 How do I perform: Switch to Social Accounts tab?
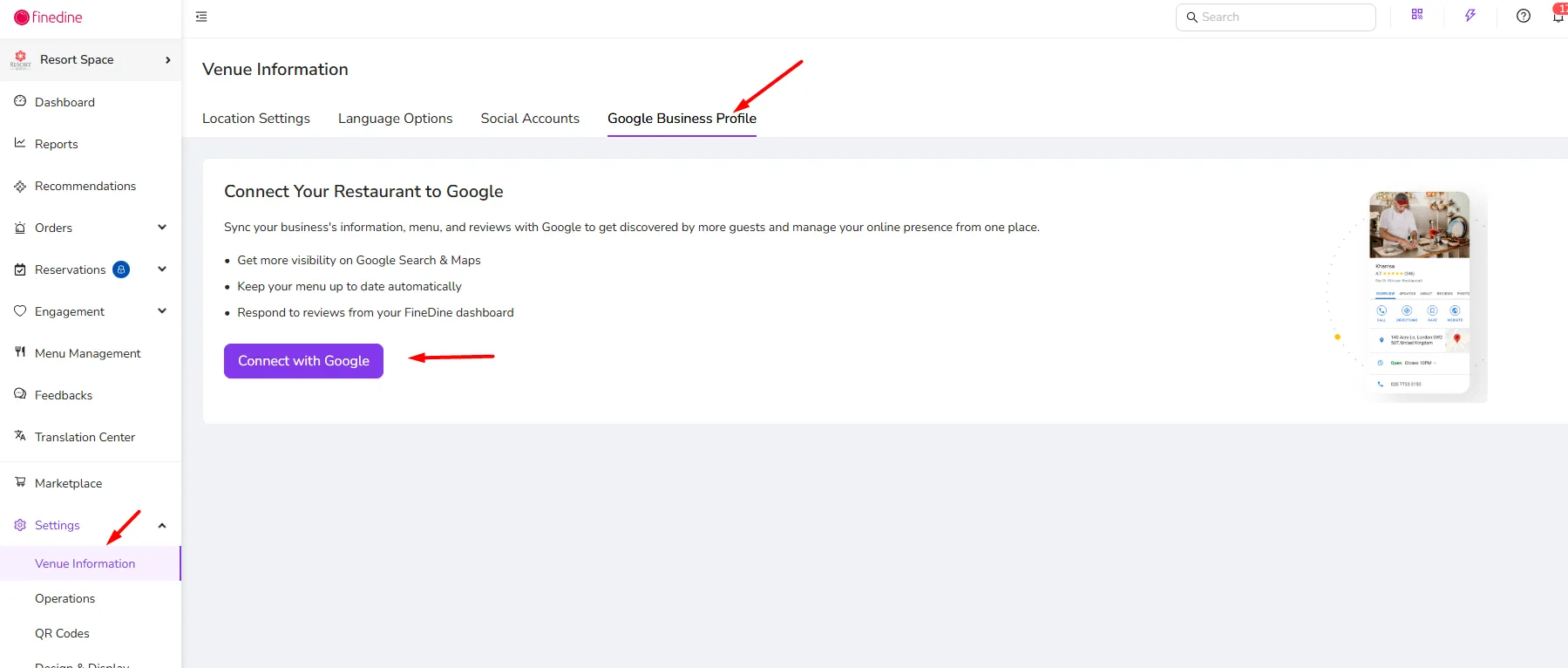pyautogui.click(x=530, y=119)
